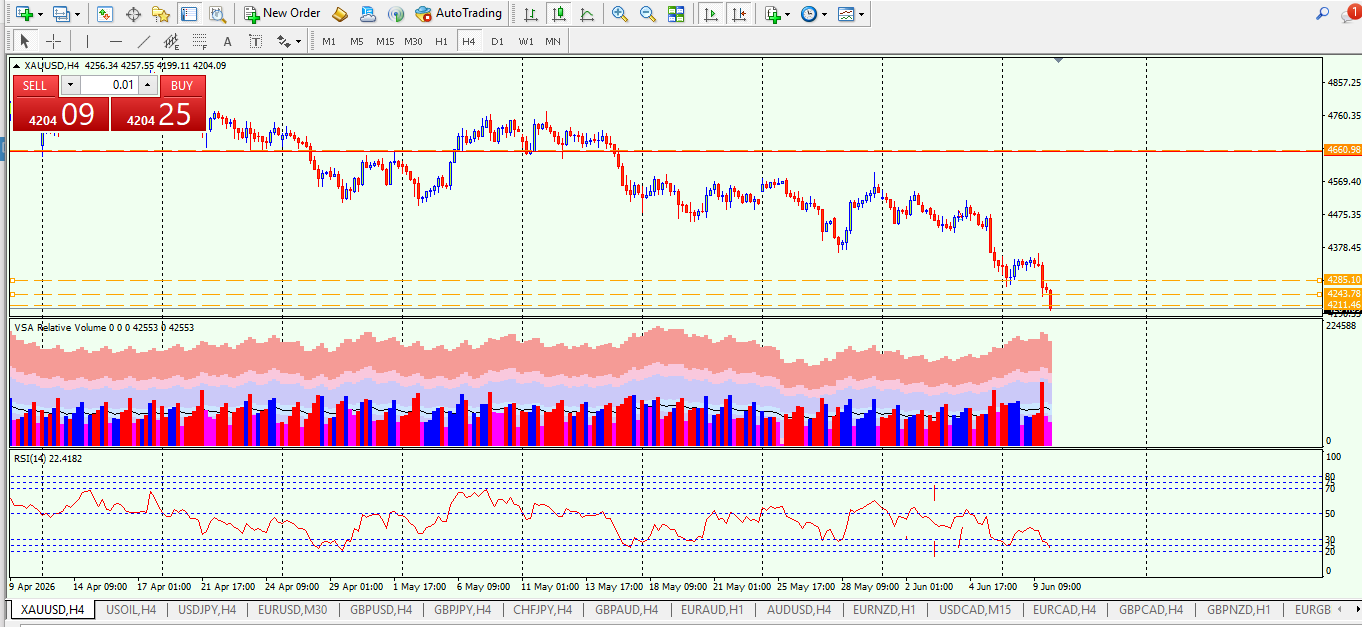Switch timeframe to D1
Viewport: 1362px width, 627px height.
pos(497,41)
